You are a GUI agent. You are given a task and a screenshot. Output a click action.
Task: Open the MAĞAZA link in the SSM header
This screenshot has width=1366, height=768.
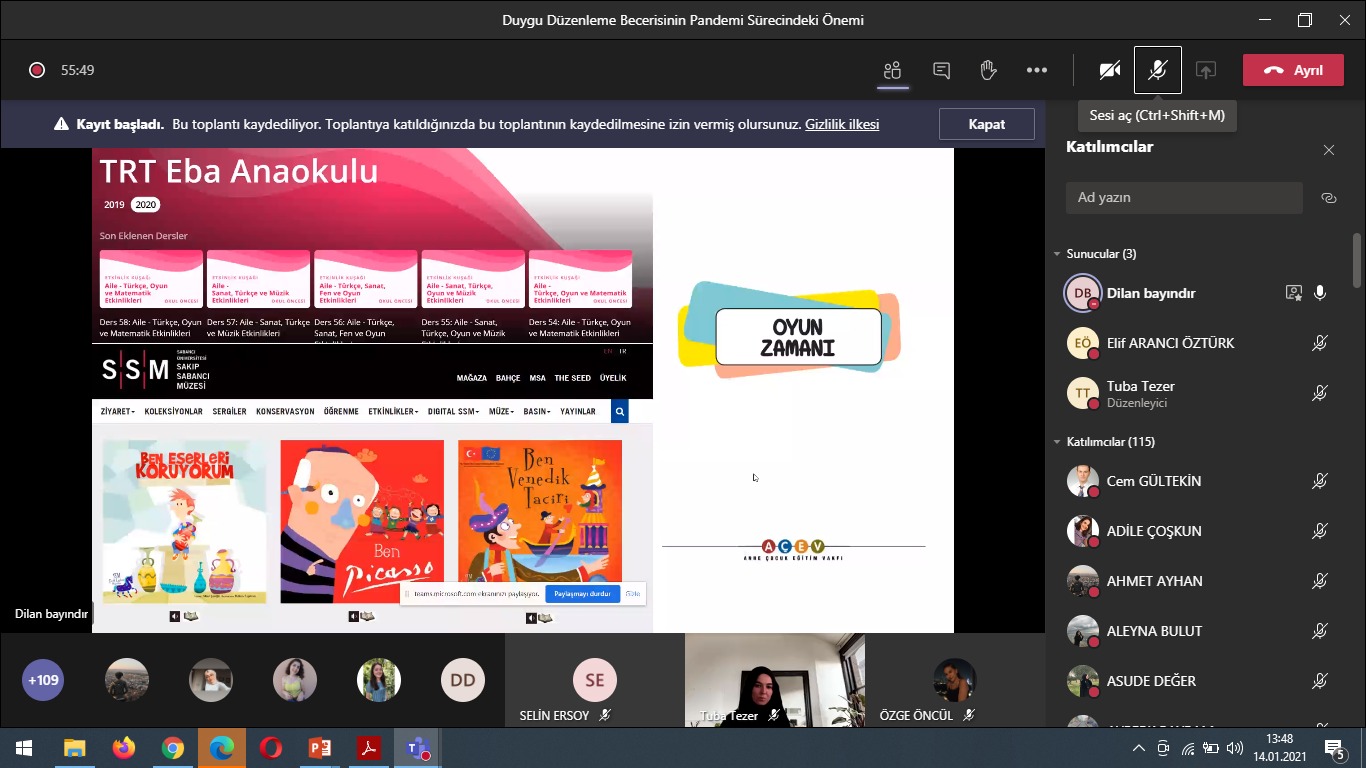pos(472,378)
